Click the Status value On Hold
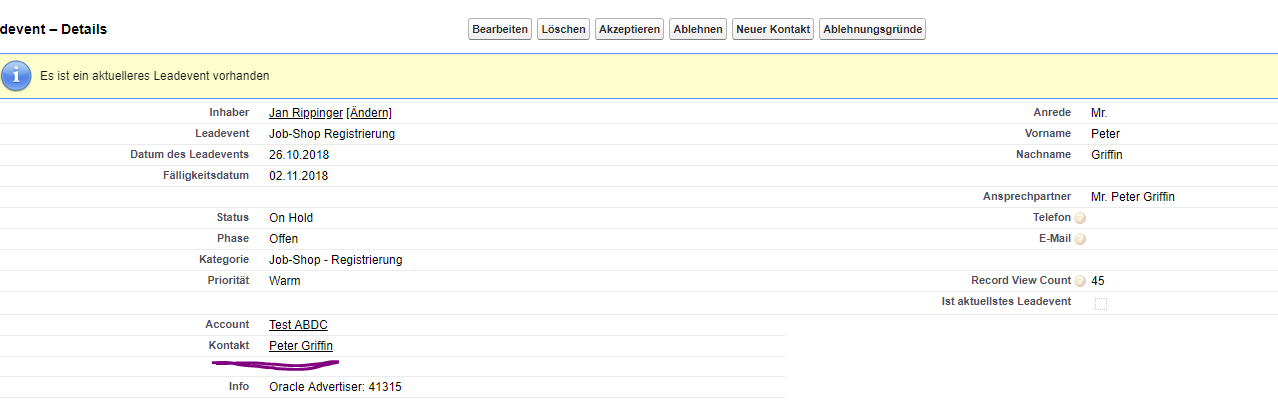The image size is (1278, 411). pos(291,218)
